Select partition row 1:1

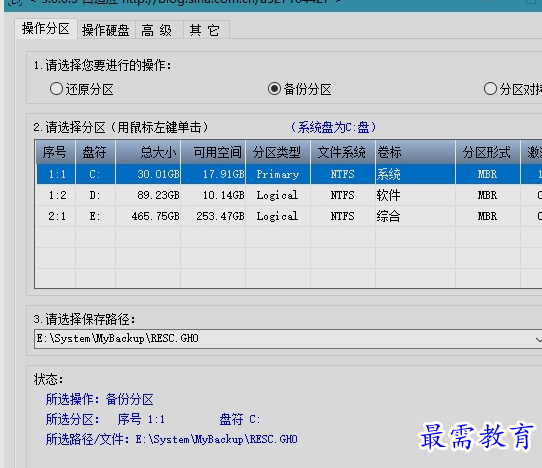pos(289,174)
